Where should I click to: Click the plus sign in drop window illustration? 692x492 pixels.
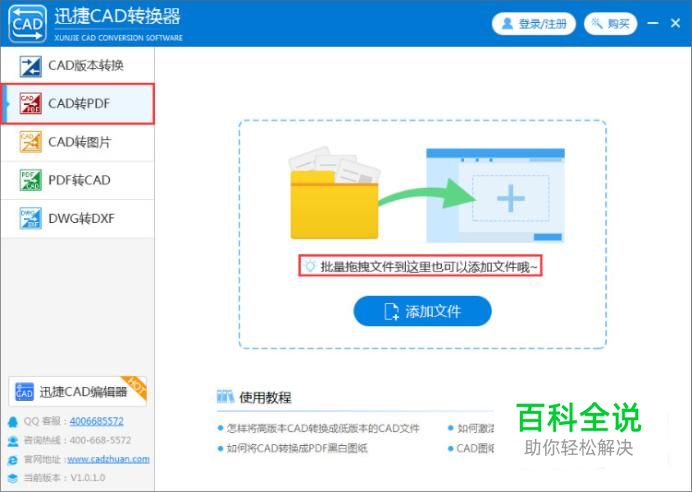[x=511, y=198]
